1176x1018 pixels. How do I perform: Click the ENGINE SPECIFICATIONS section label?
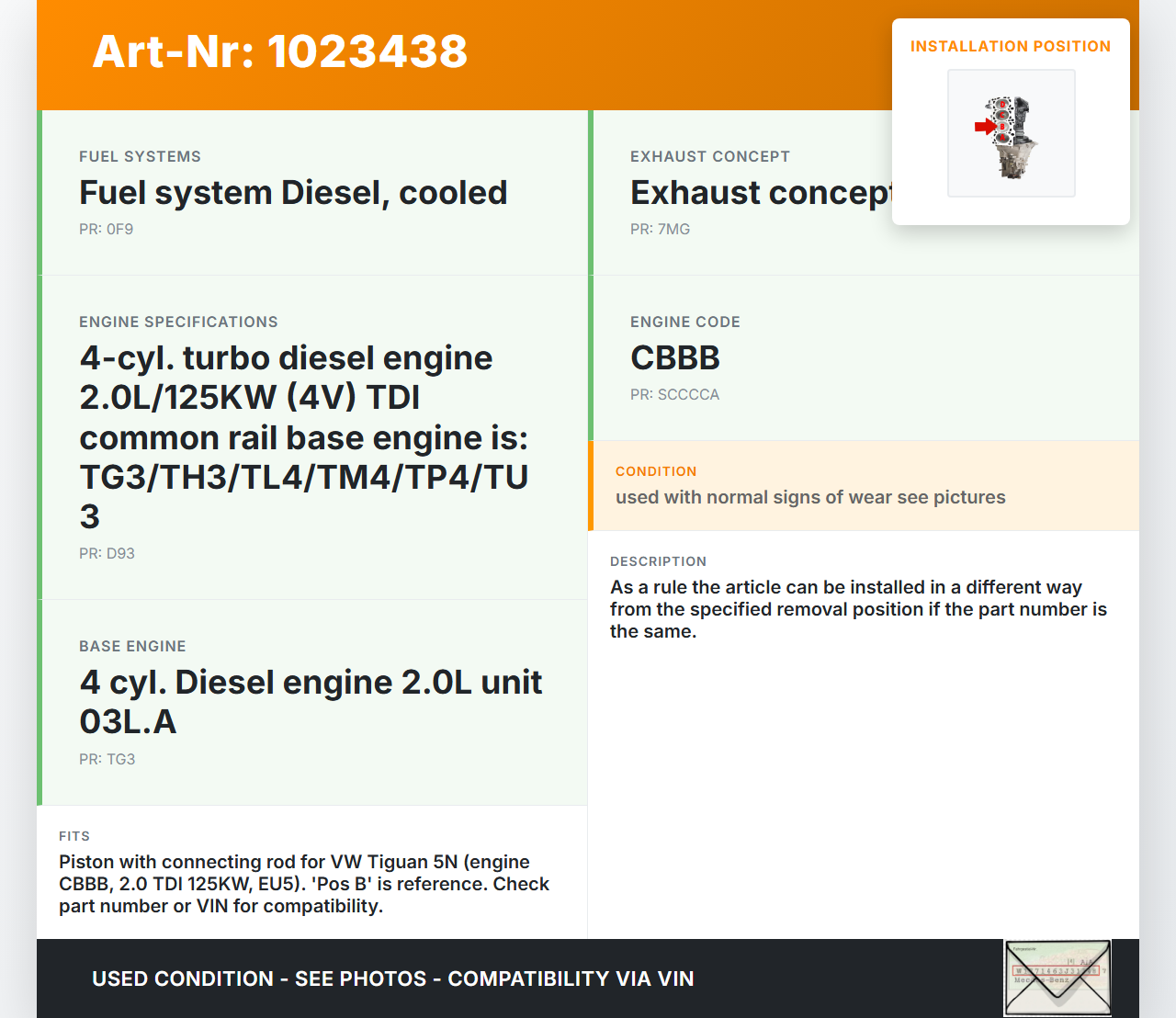[x=178, y=322]
